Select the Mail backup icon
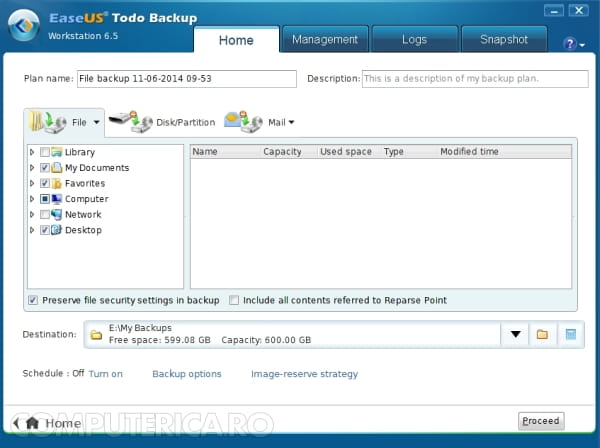This screenshot has width=600, height=448. coord(243,122)
